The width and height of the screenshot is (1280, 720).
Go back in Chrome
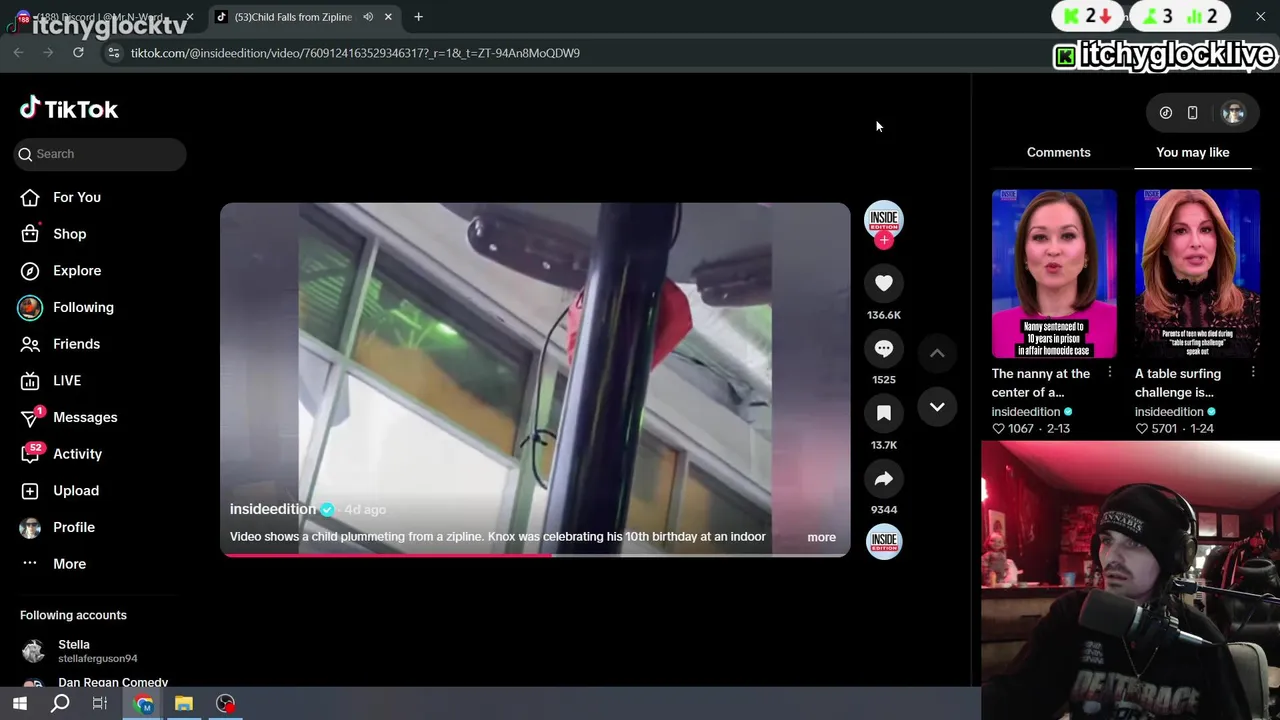(x=19, y=53)
